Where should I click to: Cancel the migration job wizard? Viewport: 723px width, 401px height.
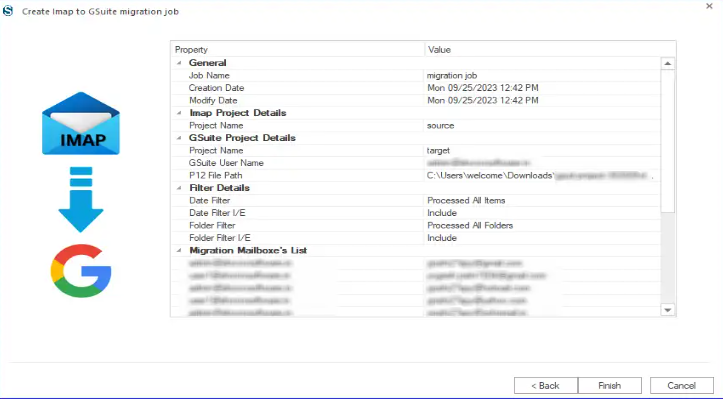coord(682,385)
